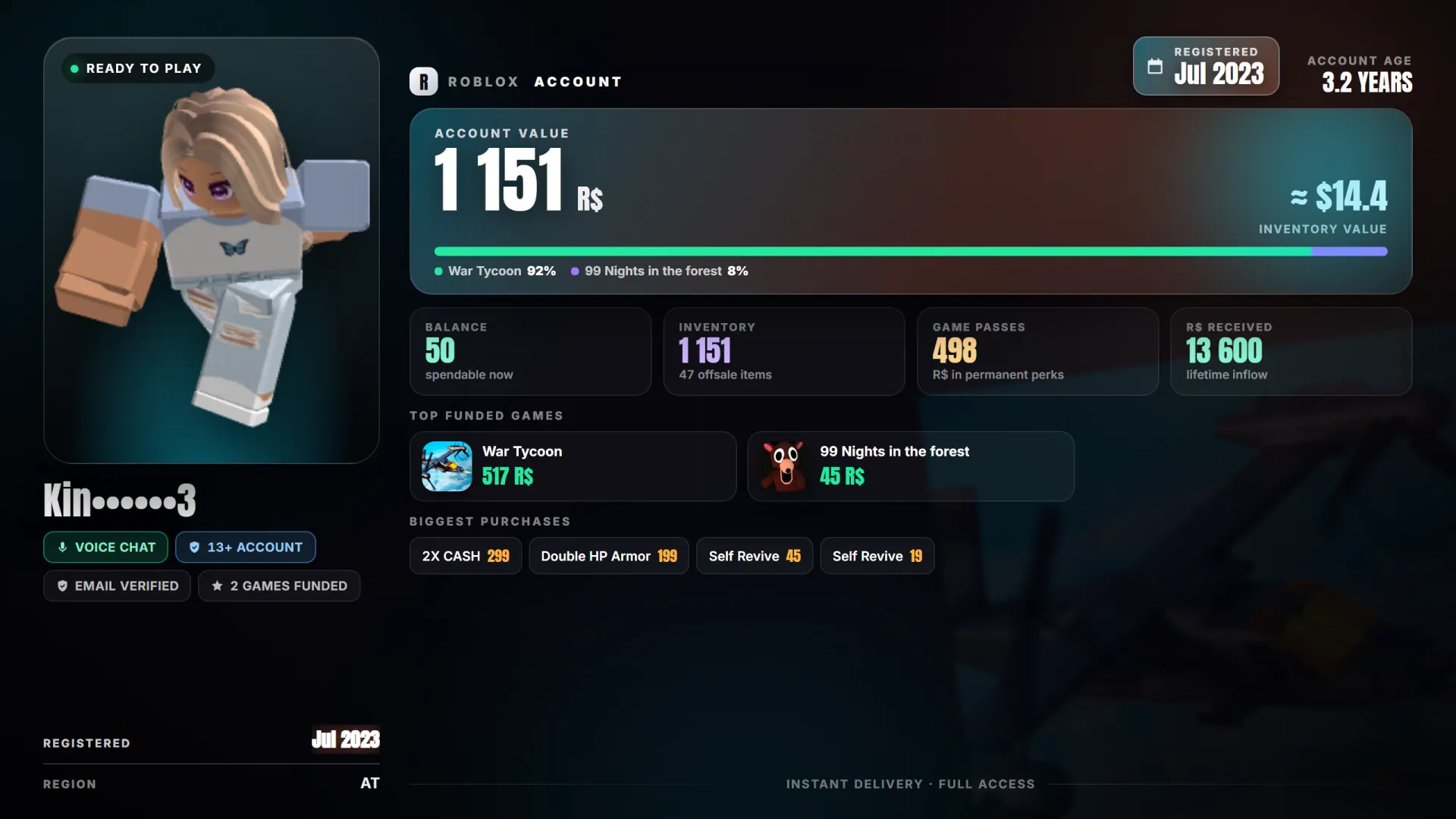Click the 2X CASH 299 purchase chip
Image resolution: width=1456 pixels, height=819 pixels.
pos(466,556)
